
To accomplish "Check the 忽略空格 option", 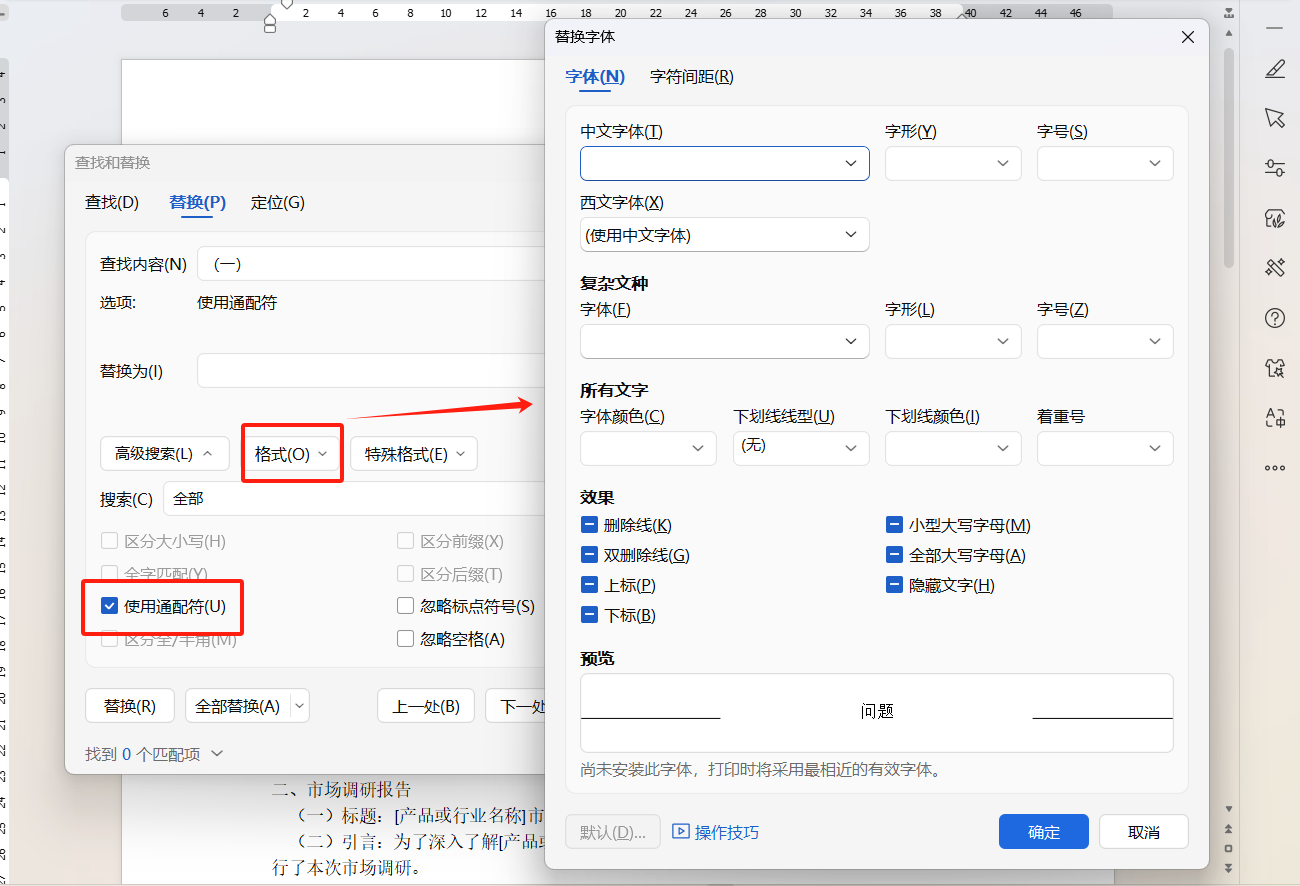I will click(405, 638).
